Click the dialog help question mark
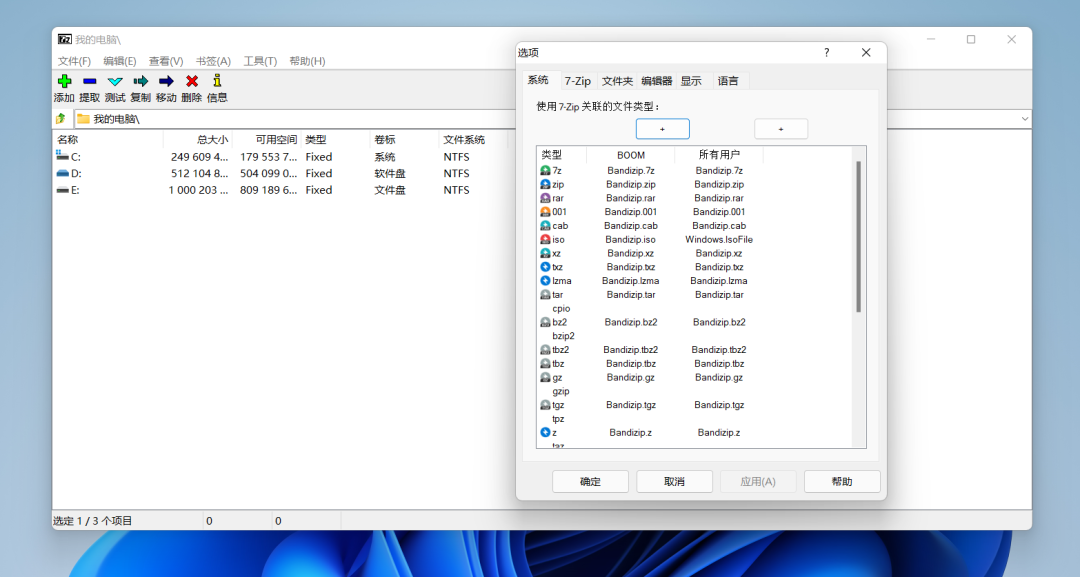1080x577 pixels. click(x=827, y=52)
